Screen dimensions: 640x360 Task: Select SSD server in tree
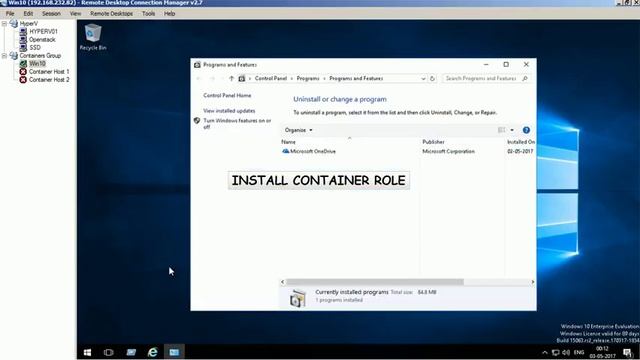tap(35, 47)
